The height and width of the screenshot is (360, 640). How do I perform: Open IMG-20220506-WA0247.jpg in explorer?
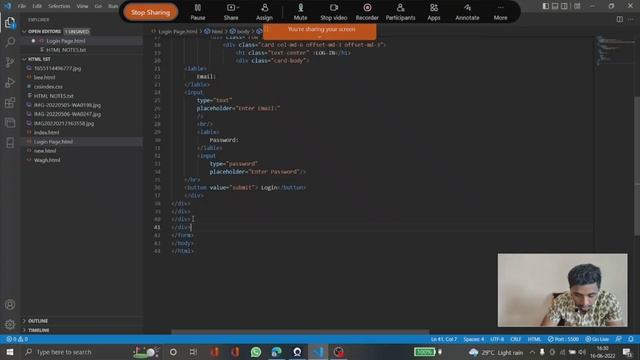click(82, 114)
